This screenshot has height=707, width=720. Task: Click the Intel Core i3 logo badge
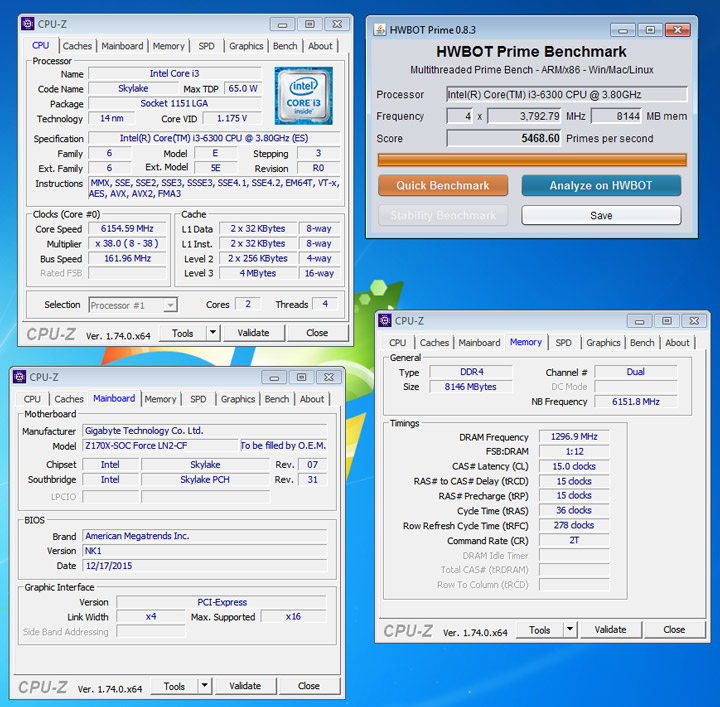[x=303, y=95]
